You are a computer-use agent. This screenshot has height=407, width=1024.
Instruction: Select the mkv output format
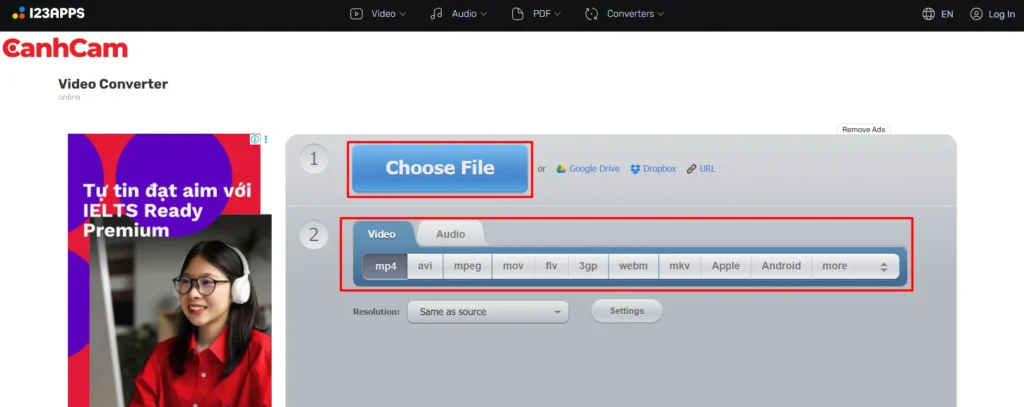680,266
